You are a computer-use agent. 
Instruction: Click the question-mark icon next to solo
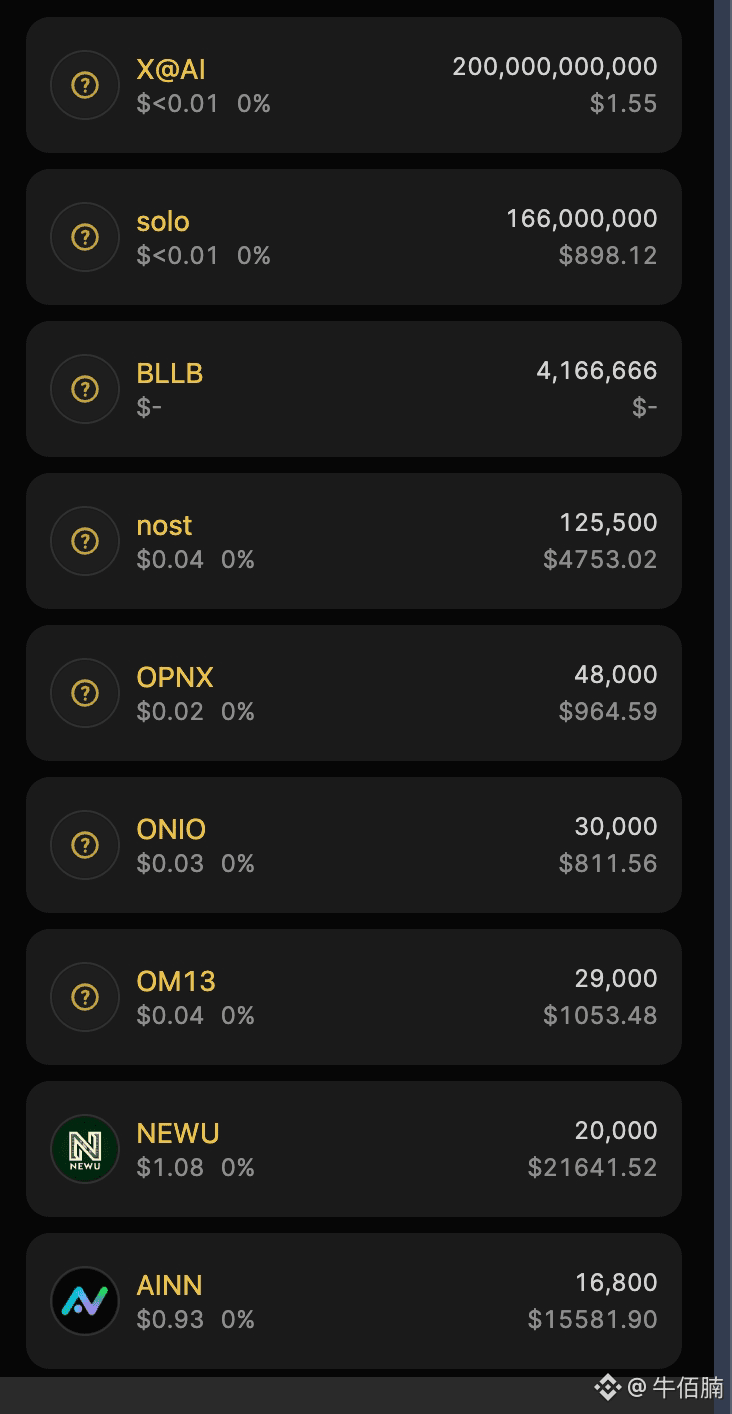pyautogui.click(x=85, y=237)
